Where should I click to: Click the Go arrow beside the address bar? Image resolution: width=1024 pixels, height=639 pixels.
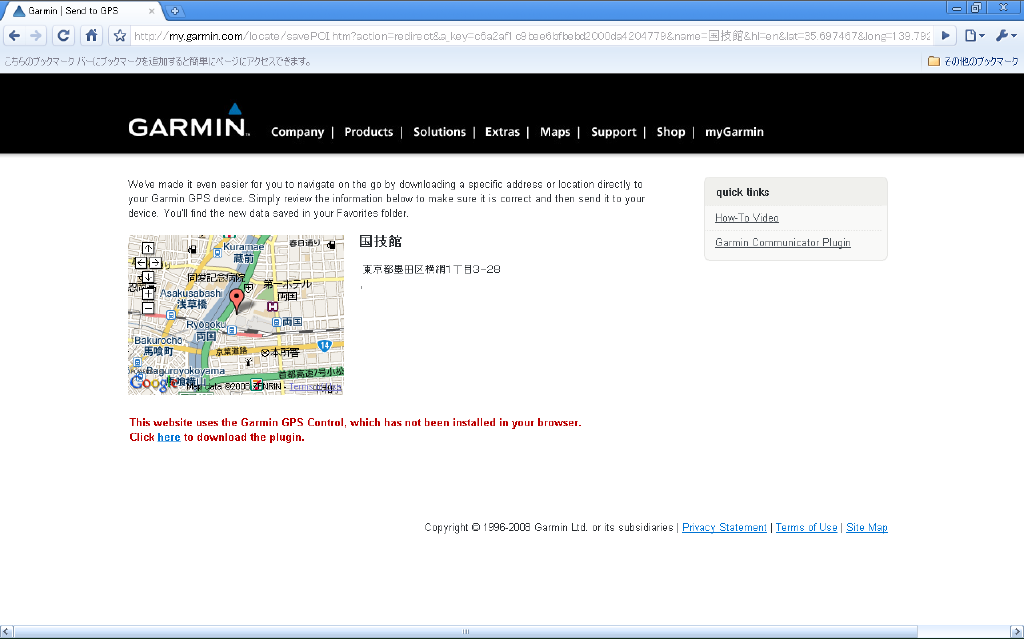point(945,35)
